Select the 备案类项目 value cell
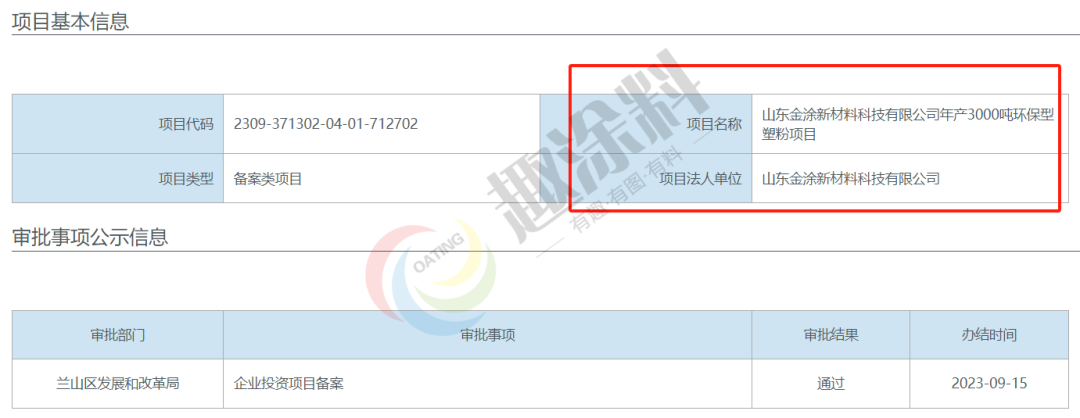1080x418 pixels. (382, 178)
